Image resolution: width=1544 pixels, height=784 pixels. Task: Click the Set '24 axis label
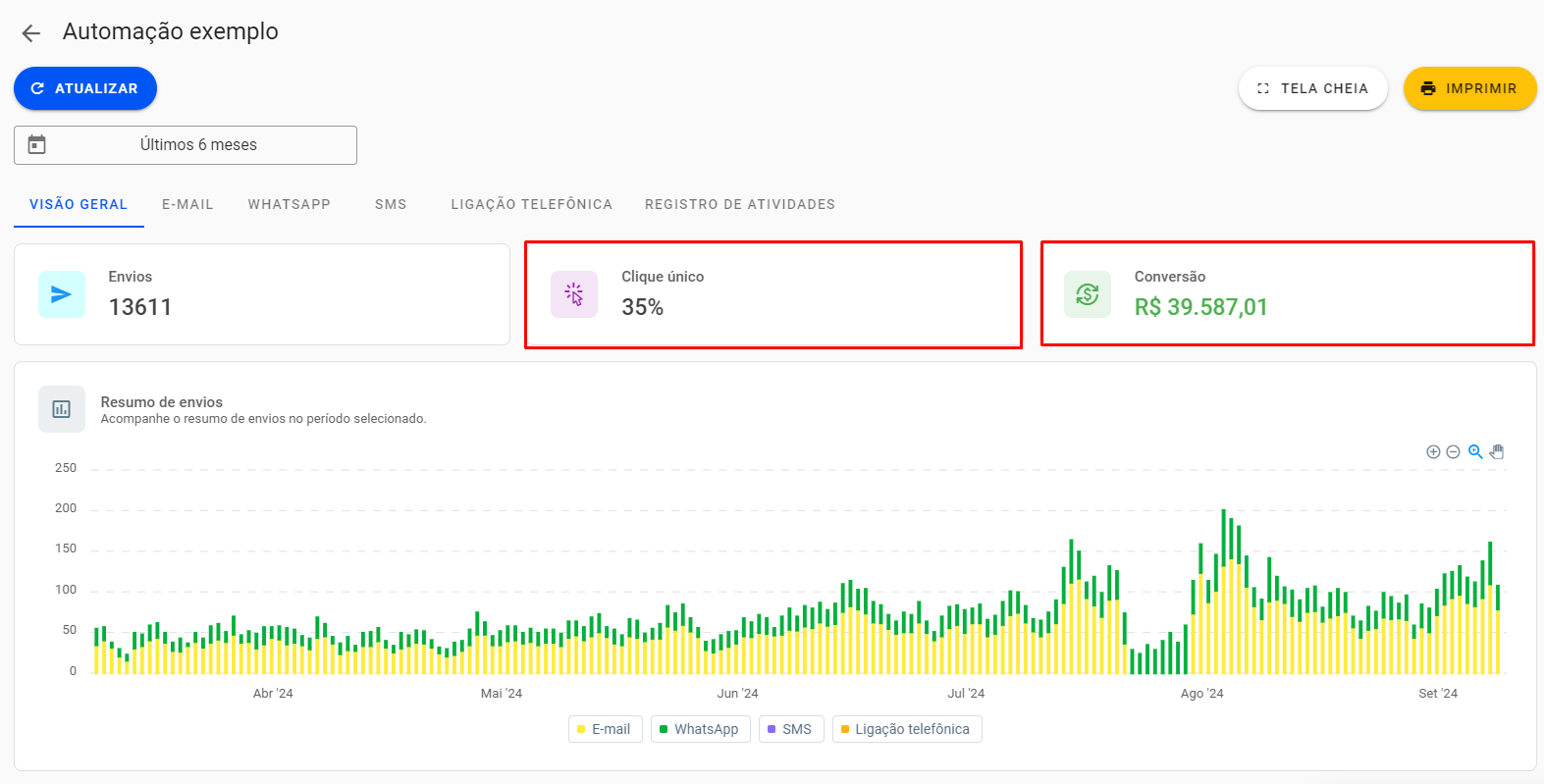[1438, 693]
